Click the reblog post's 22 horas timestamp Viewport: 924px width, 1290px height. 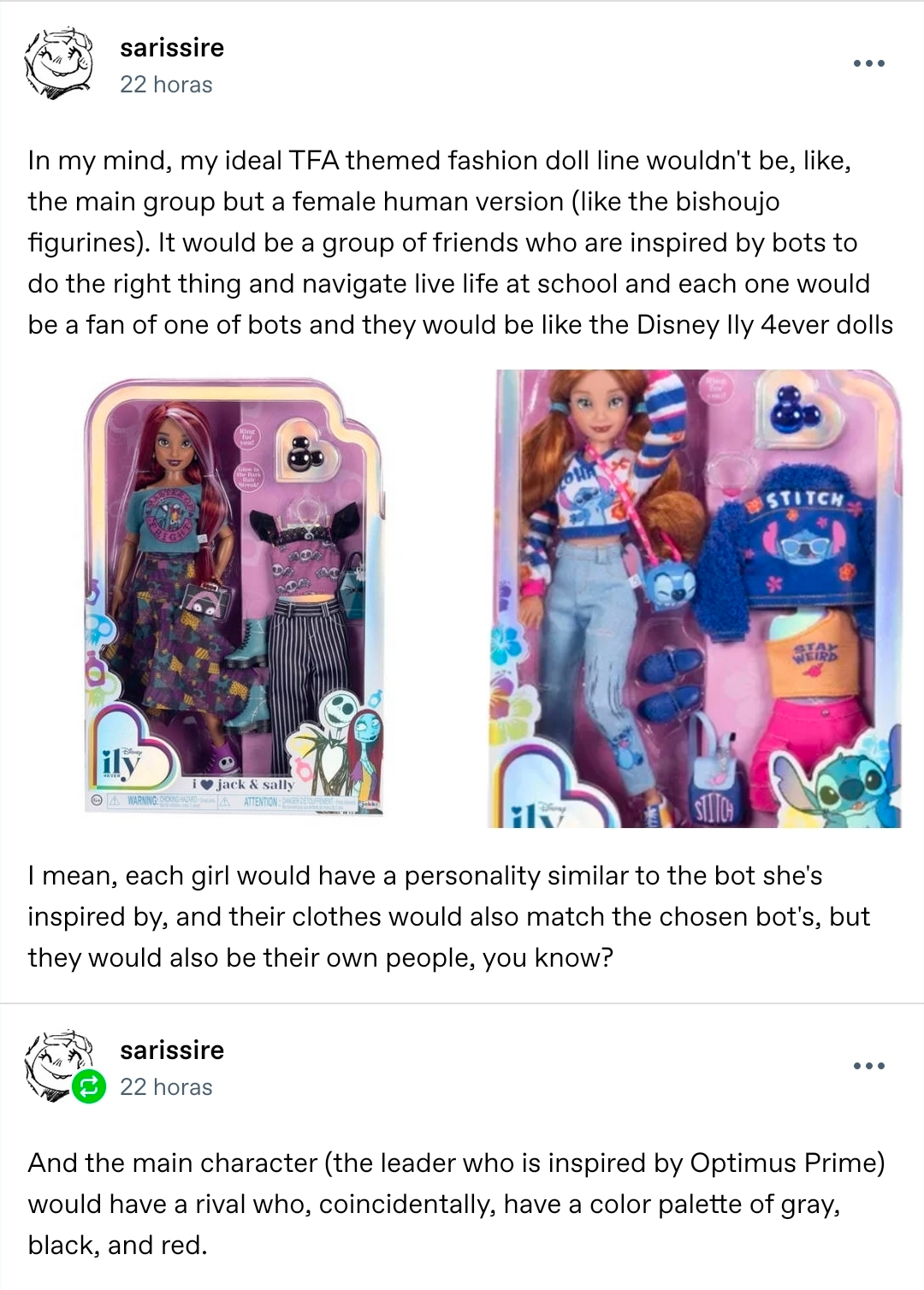click(x=166, y=1087)
